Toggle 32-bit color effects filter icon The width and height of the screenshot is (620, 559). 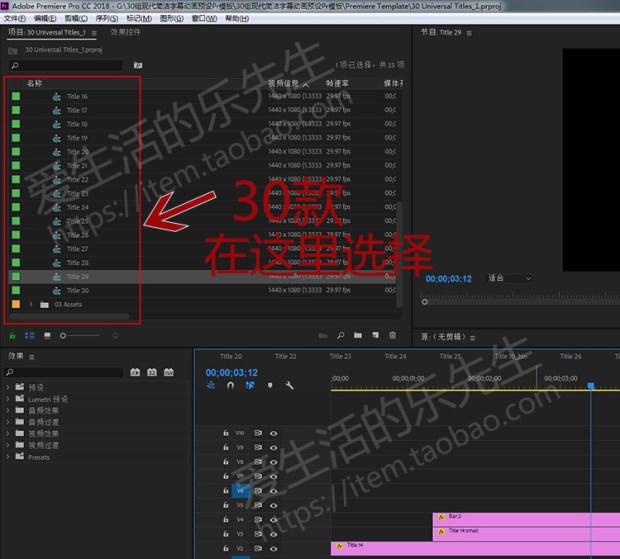[152, 372]
